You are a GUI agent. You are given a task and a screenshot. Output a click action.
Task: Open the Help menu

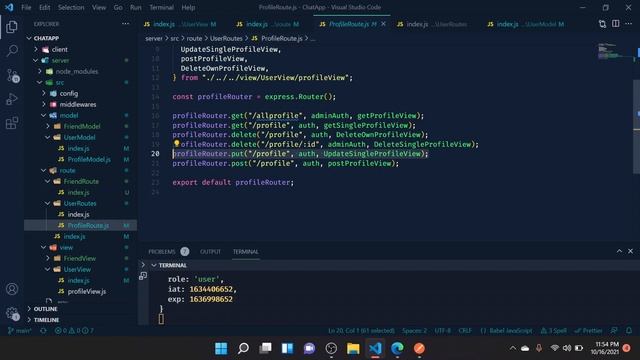pos(188,7)
